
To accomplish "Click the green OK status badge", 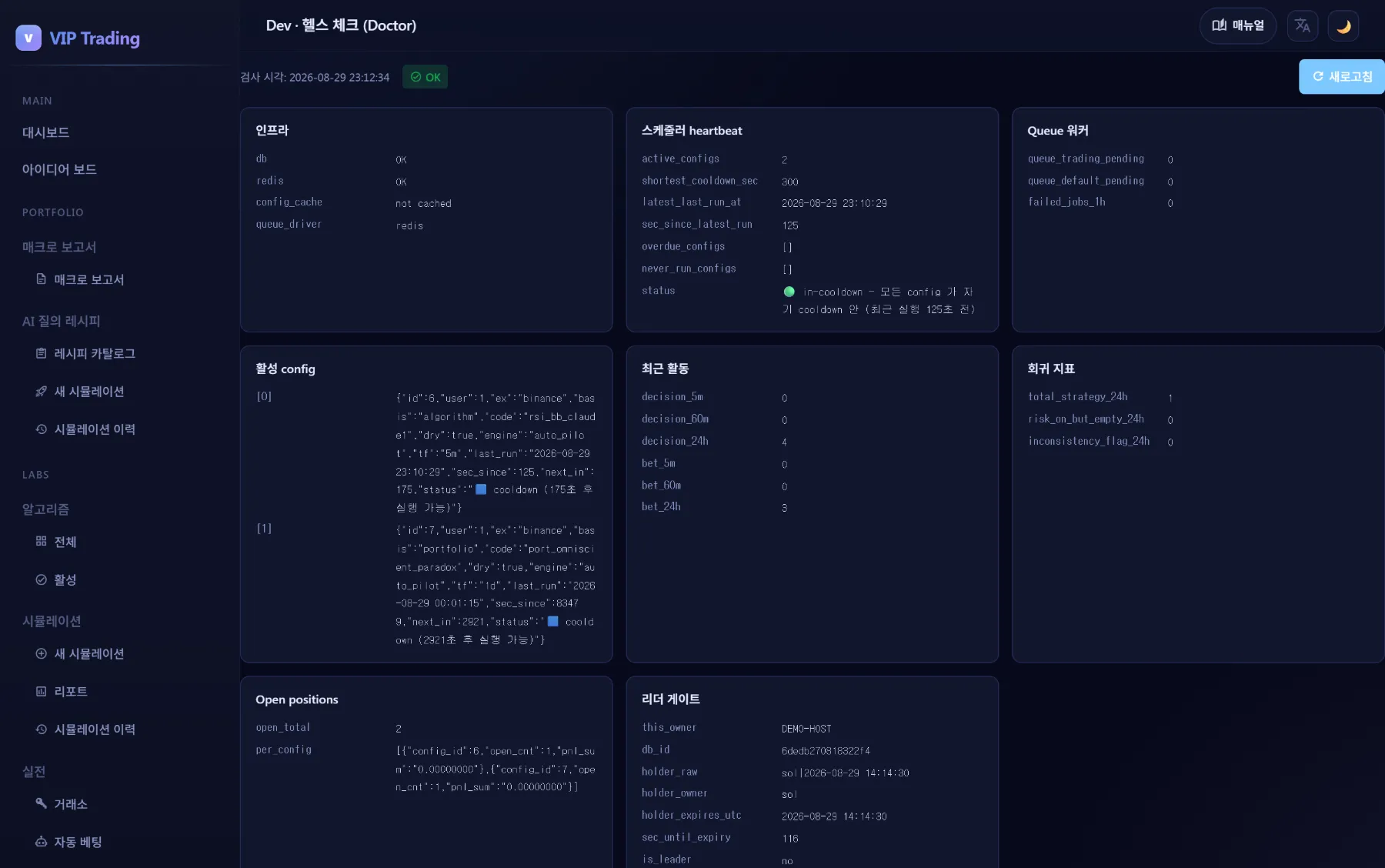I will (425, 77).
